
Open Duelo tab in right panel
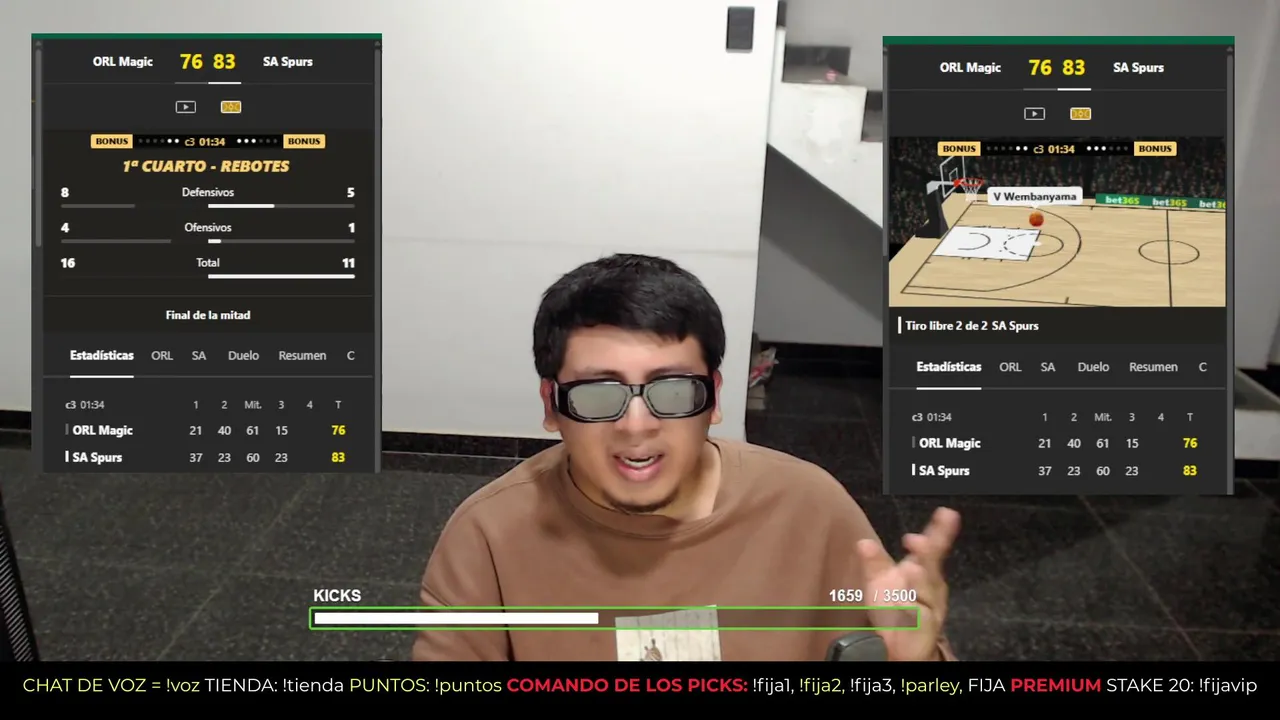(x=1093, y=367)
